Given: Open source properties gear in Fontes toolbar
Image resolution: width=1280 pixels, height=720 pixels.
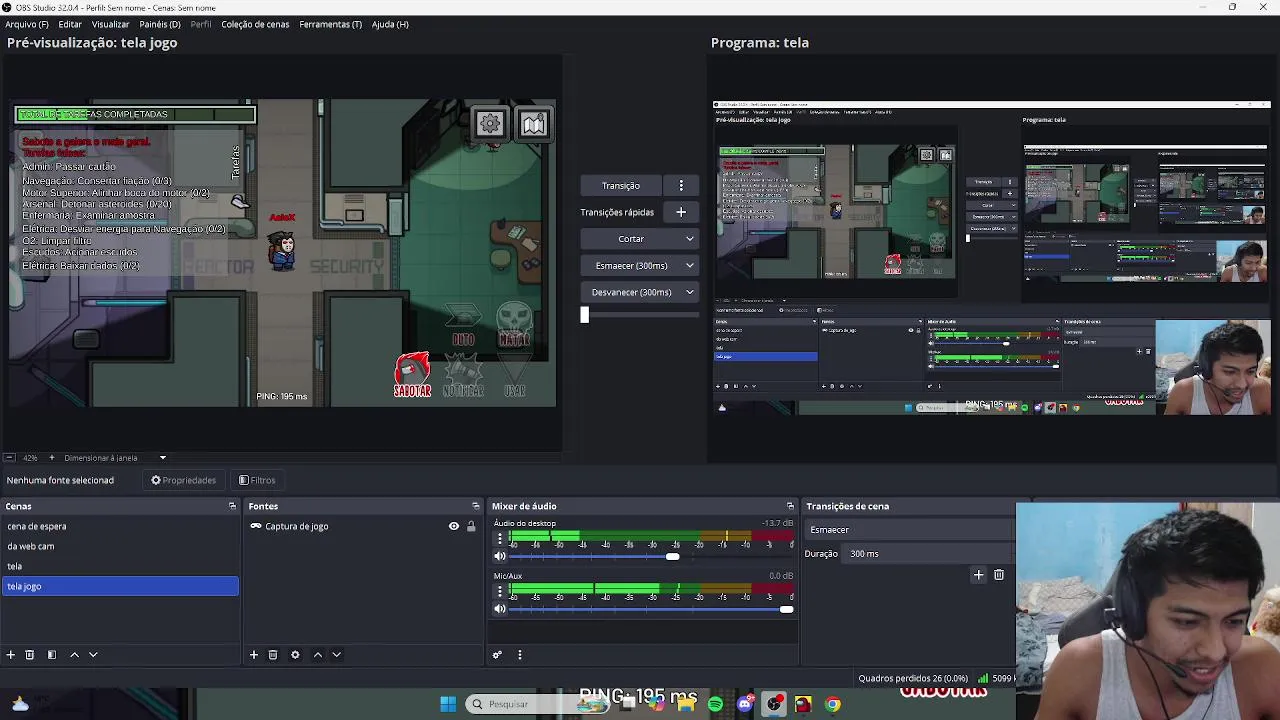Looking at the screenshot, I should (295, 654).
